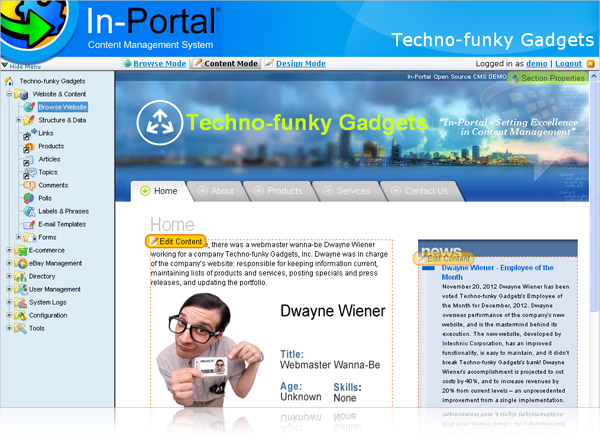Select E-mail Templates tree item
The width and height of the screenshot is (600, 438).
(62, 224)
